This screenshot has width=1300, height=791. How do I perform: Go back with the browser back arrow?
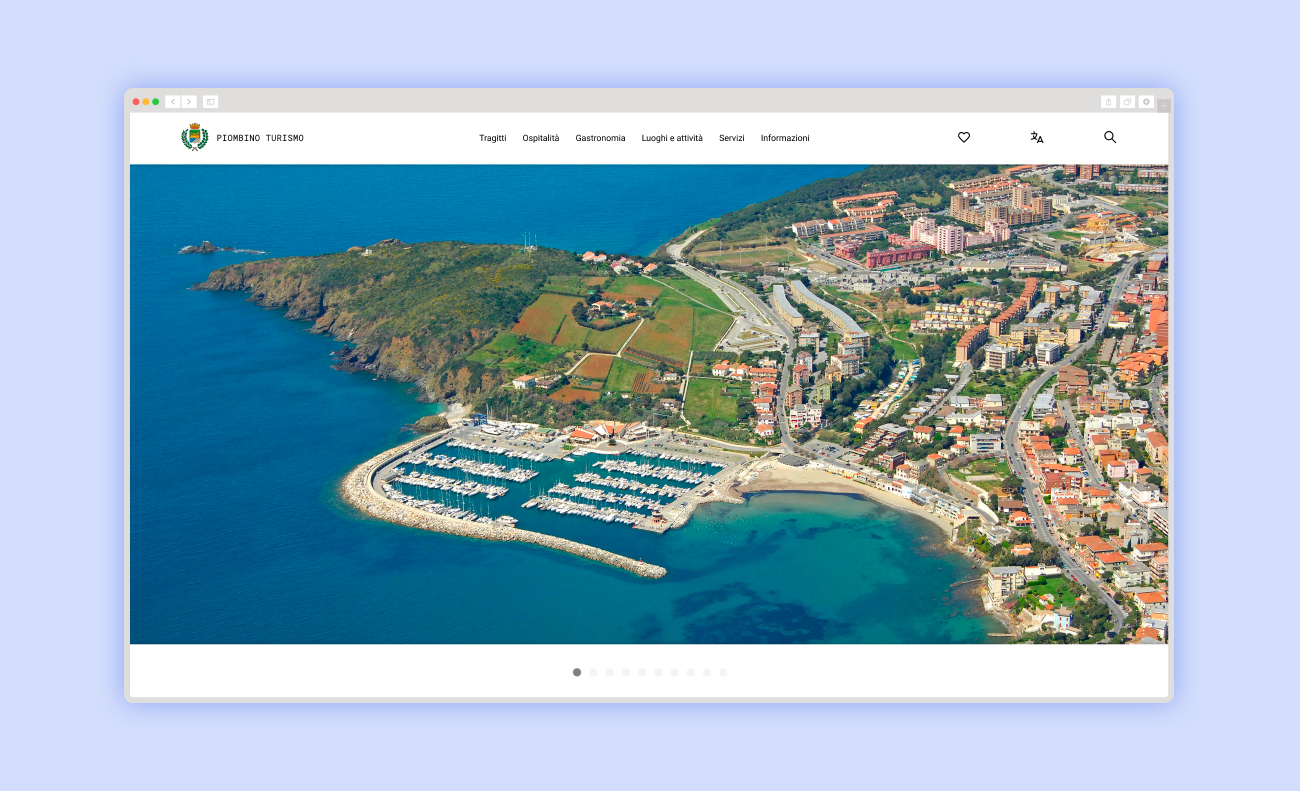(x=173, y=101)
